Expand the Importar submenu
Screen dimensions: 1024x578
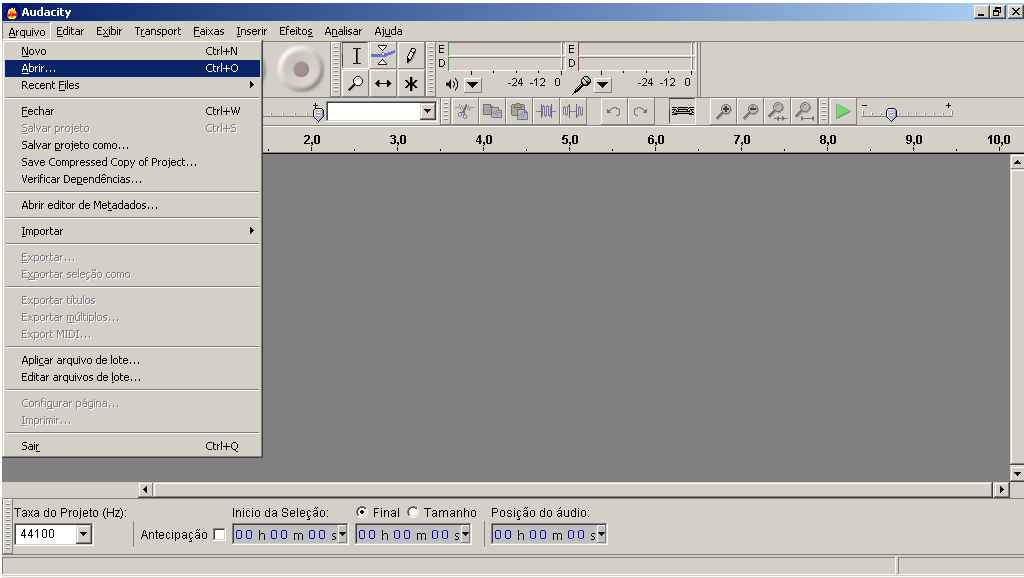133,231
